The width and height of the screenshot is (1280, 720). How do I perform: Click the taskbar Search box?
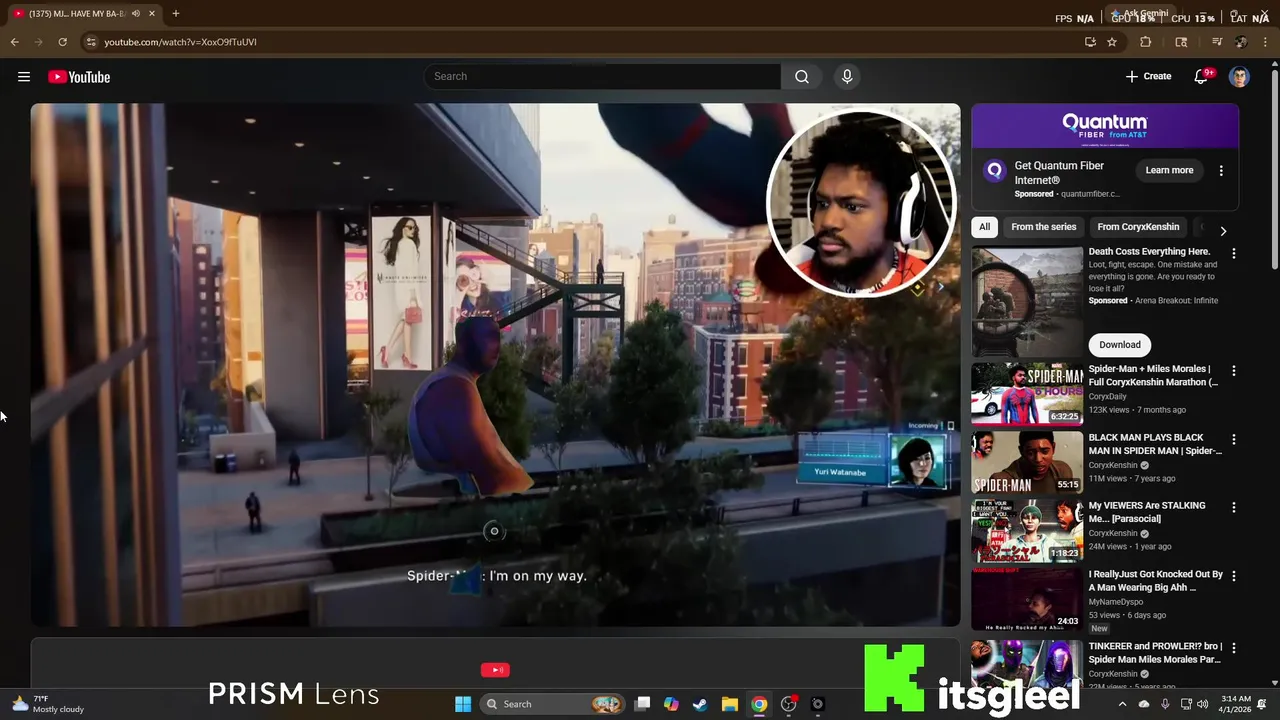(552, 704)
